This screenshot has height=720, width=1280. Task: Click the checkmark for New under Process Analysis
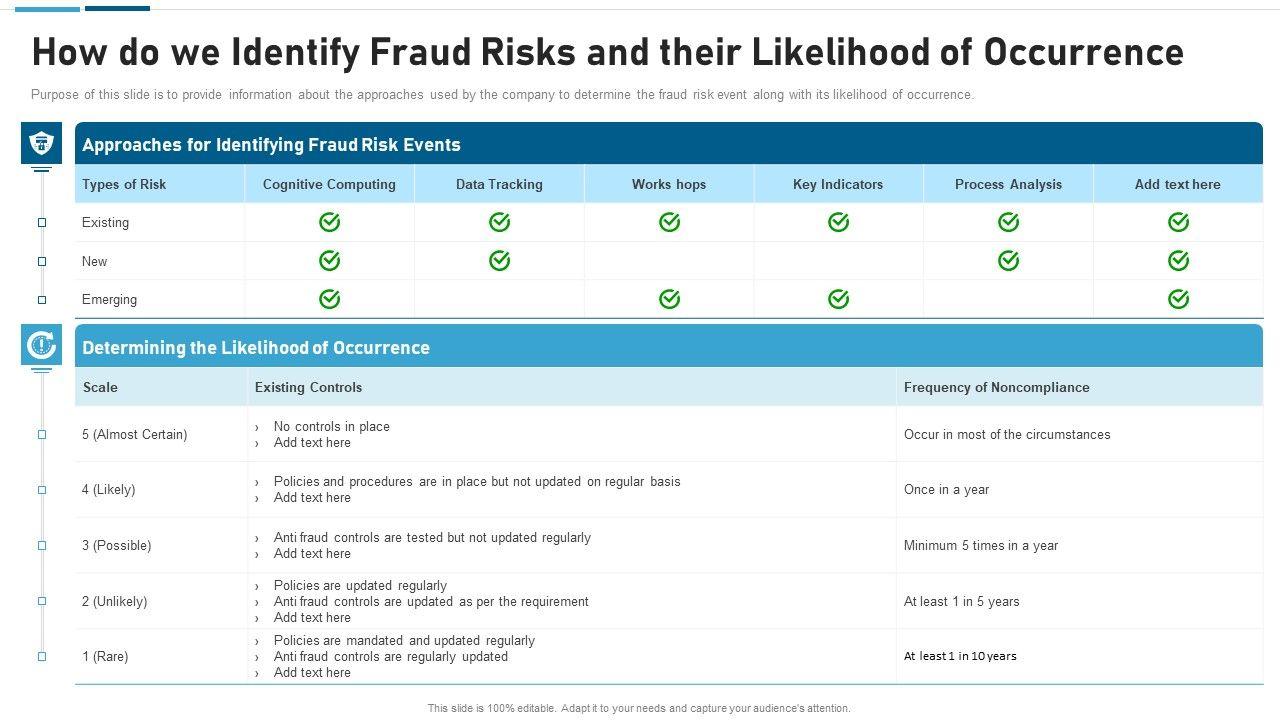(x=1008, y=261)
